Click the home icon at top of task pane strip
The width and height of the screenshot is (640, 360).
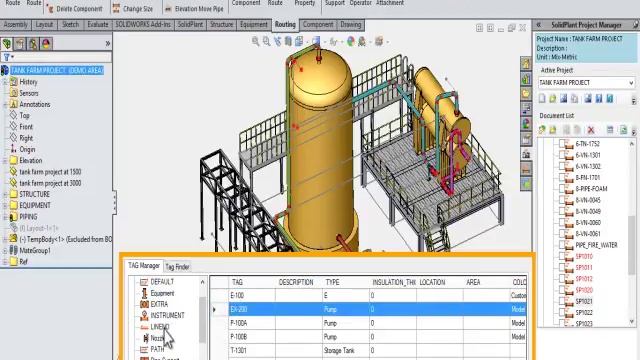(x=526, y=64)
